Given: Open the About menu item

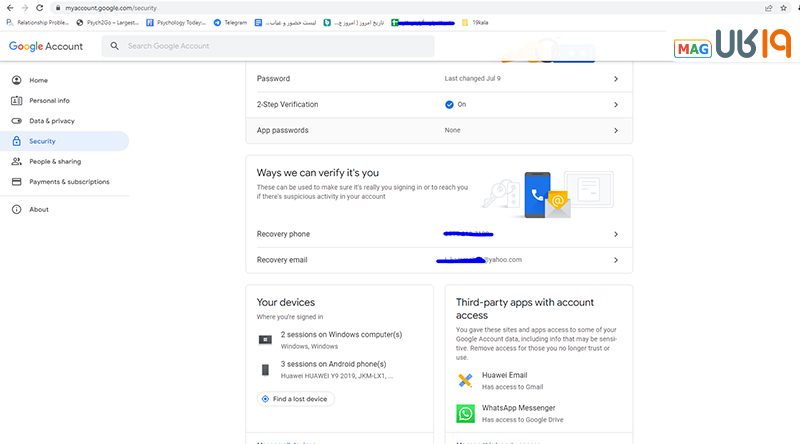Looking at the screenshot, I should (39, 209).
